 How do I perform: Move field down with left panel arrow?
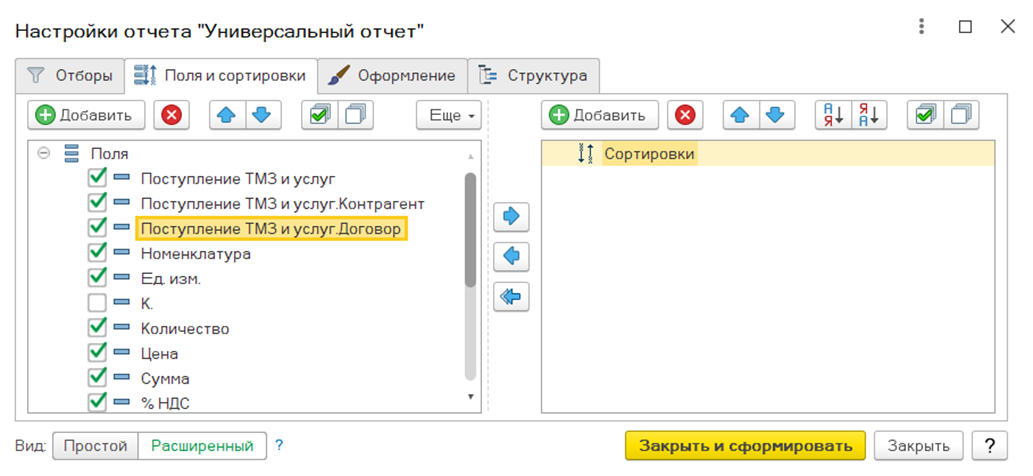click(260, 115)
